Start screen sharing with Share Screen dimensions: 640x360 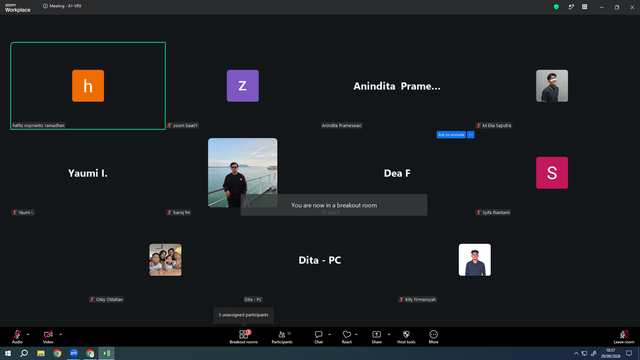[376, 337]
